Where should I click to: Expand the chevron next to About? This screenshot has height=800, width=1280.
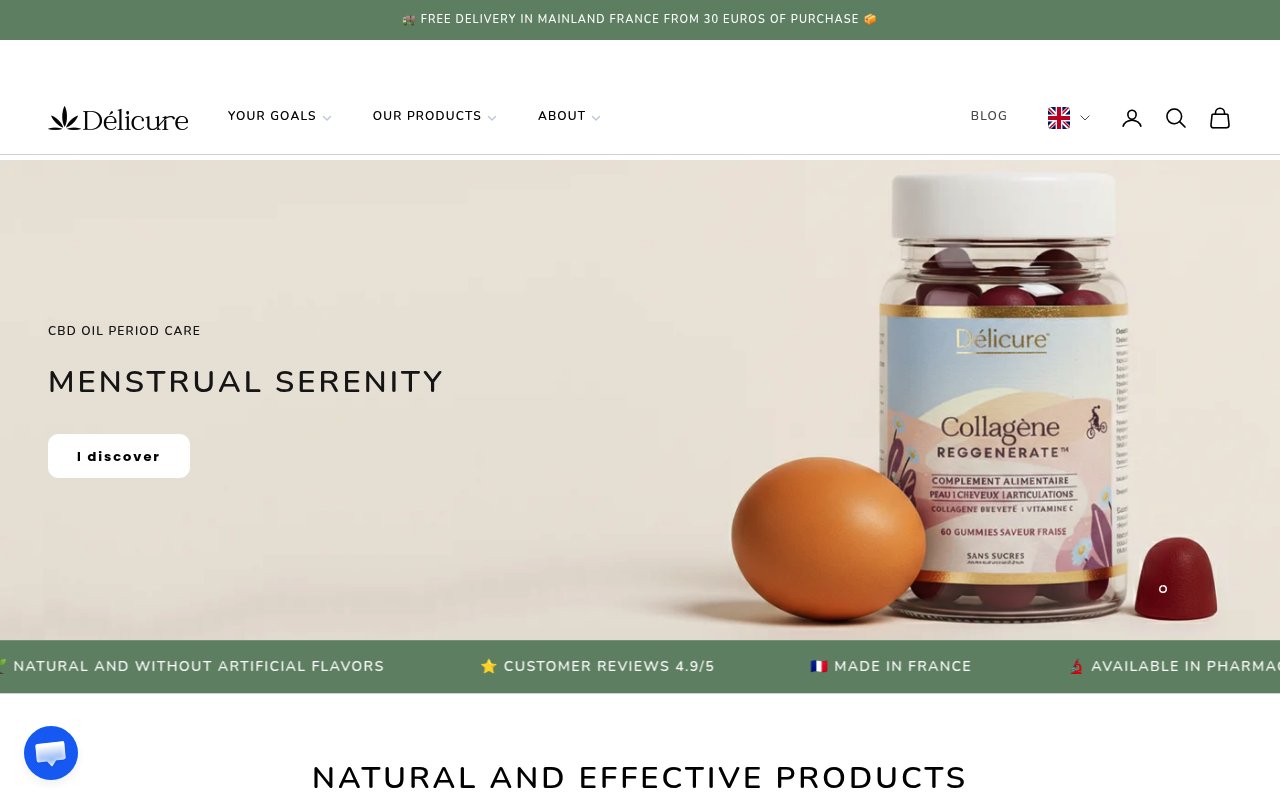point(596,118)
